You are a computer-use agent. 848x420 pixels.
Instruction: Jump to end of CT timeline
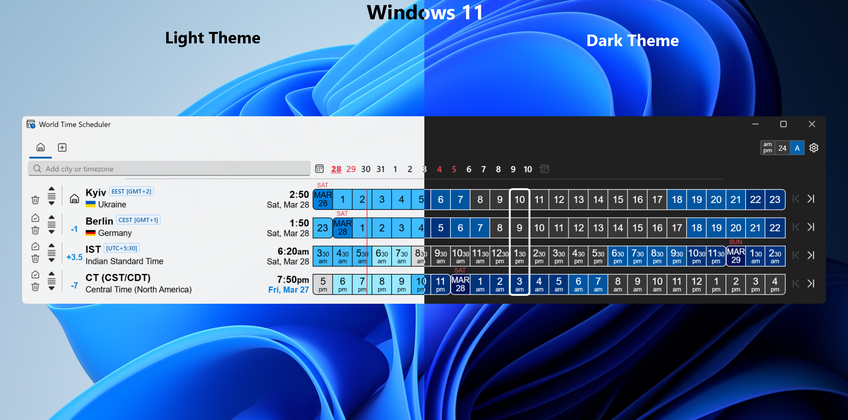[x=811, y=283]
